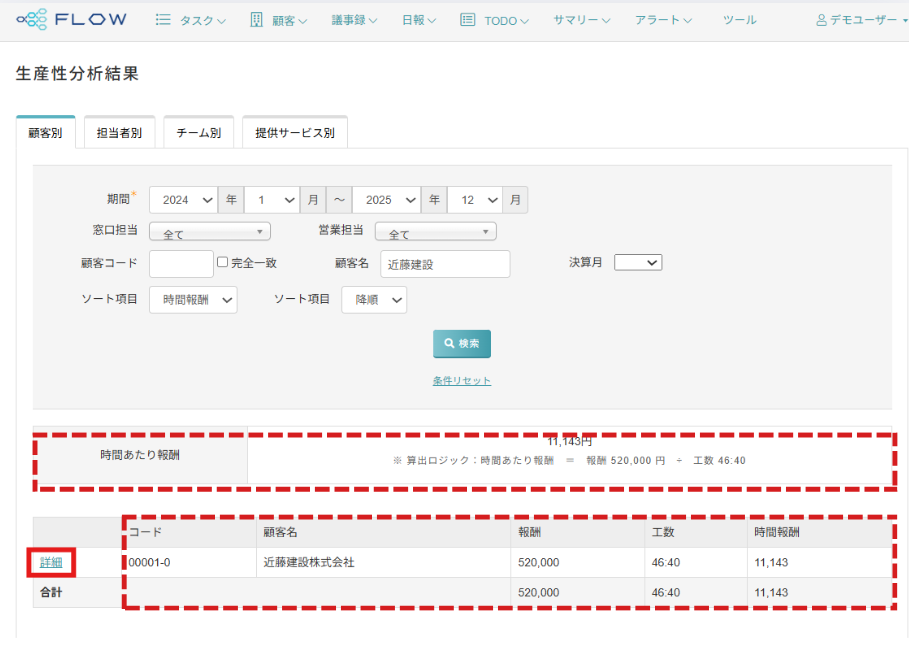The width and height of the screenshot is (909, 652).
Task: Open 詳細 link for 近藤建設株式会社
Action: tap(51, 562)
